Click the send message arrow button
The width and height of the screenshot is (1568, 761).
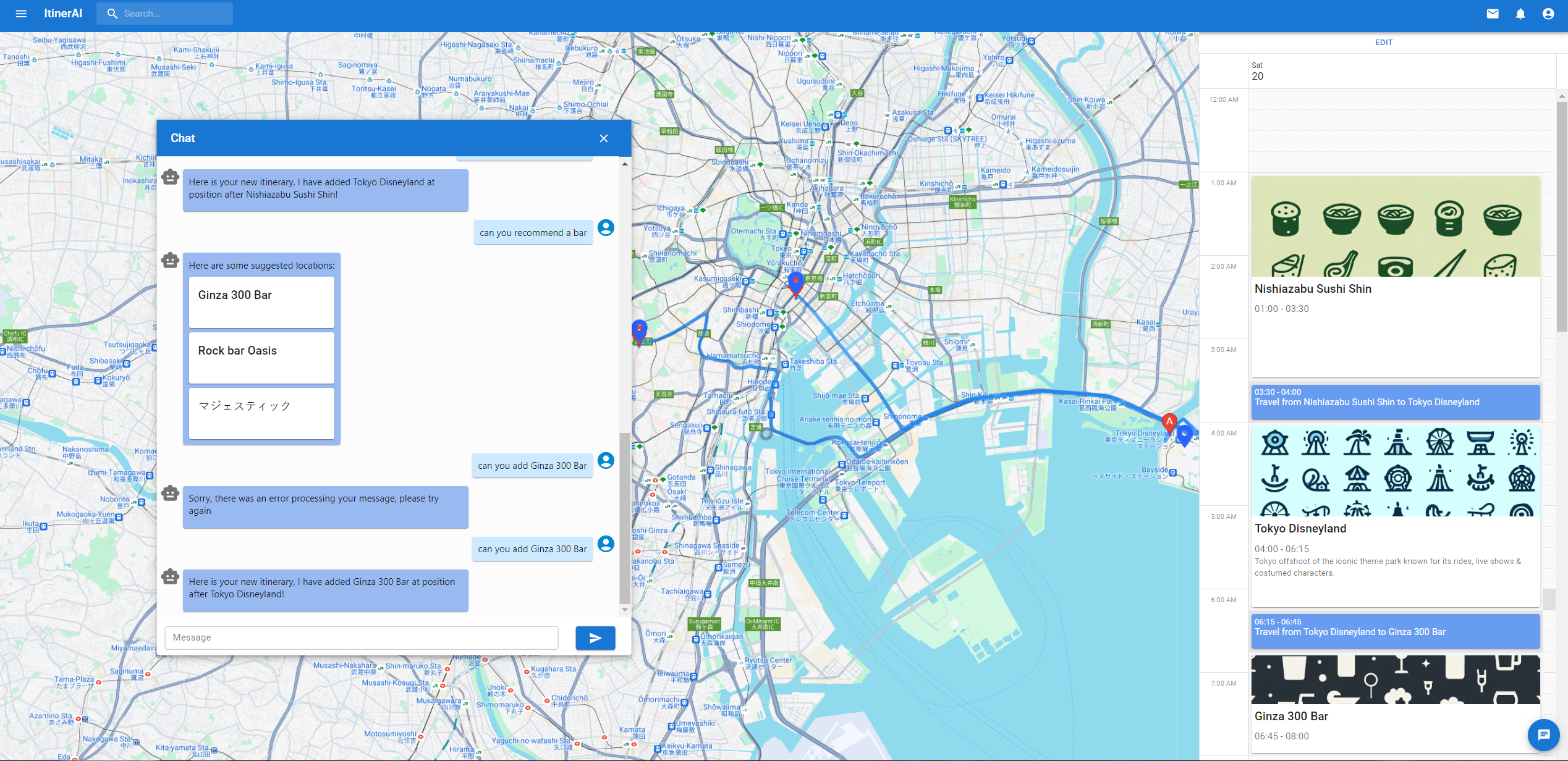[595, 638]
